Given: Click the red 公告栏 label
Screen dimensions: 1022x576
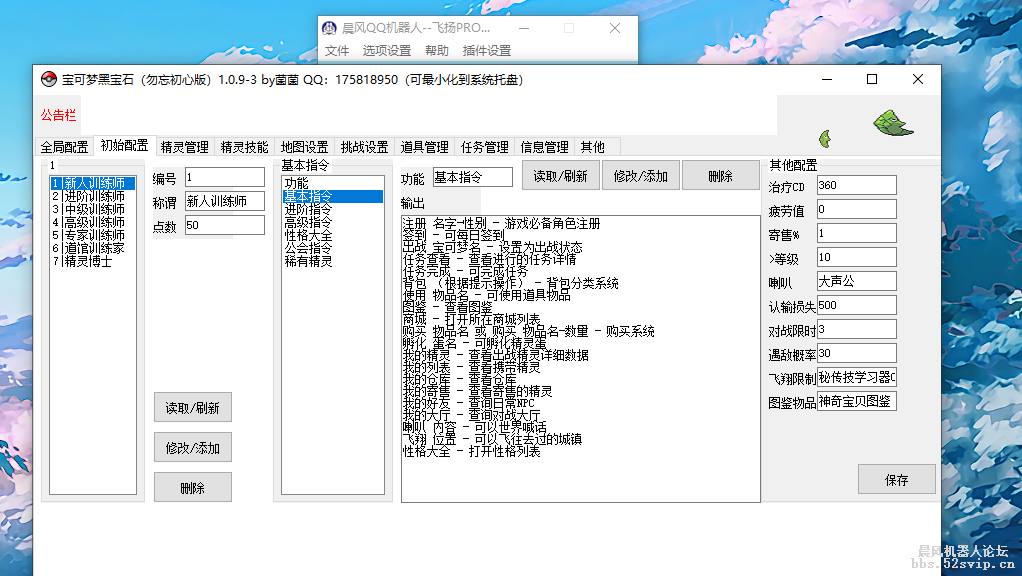Looking at the screenshot, I should [60, 115].
